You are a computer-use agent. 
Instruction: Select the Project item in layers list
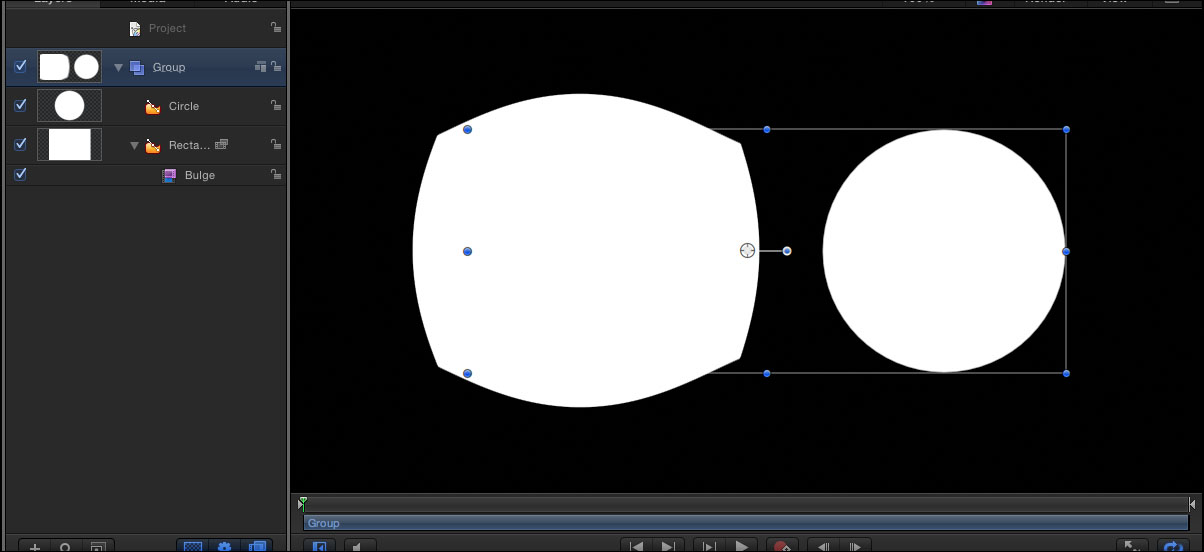167,28
